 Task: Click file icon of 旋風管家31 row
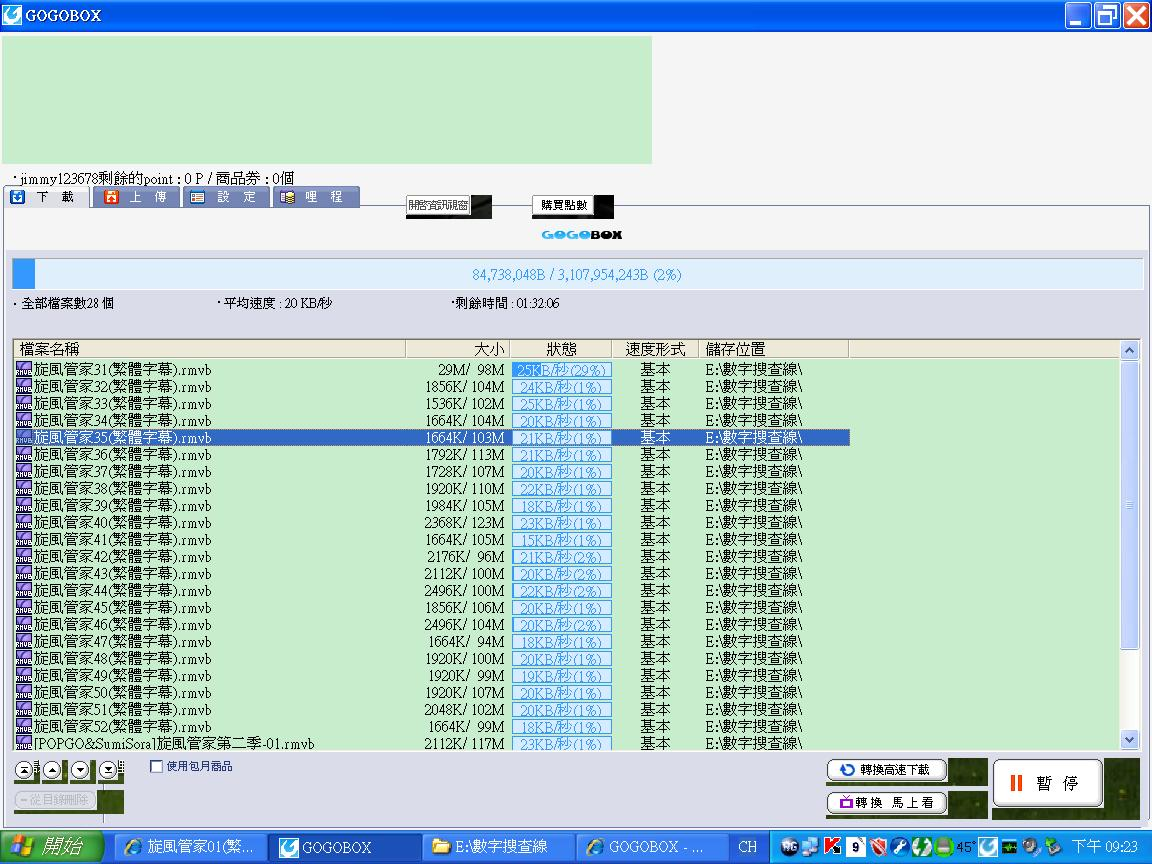[x=24, y=370]
